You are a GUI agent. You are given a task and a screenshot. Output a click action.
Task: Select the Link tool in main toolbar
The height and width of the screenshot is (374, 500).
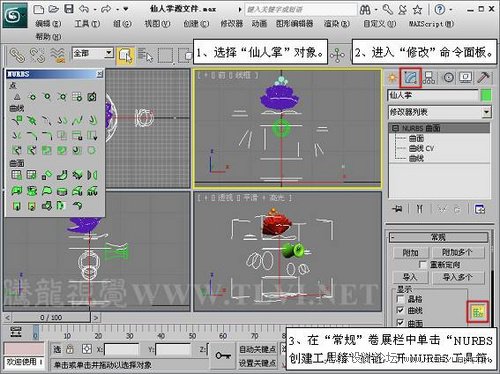pyautogui.click(x=17, y=55)
